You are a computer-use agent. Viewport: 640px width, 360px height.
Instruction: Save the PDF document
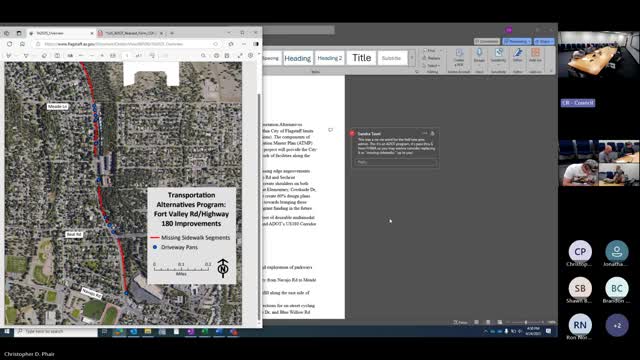[227, 56]
